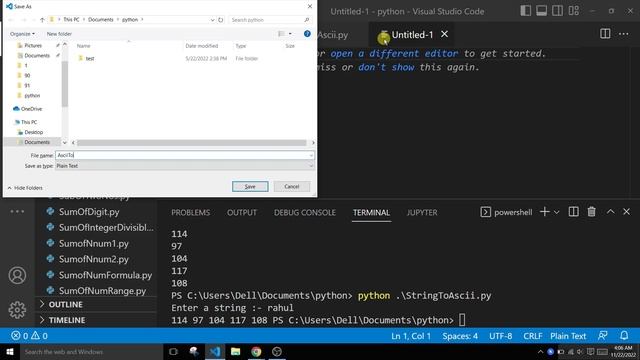Screen dimensions: 640x360
Task: Click the Search python box
Action: pos(270,20)
